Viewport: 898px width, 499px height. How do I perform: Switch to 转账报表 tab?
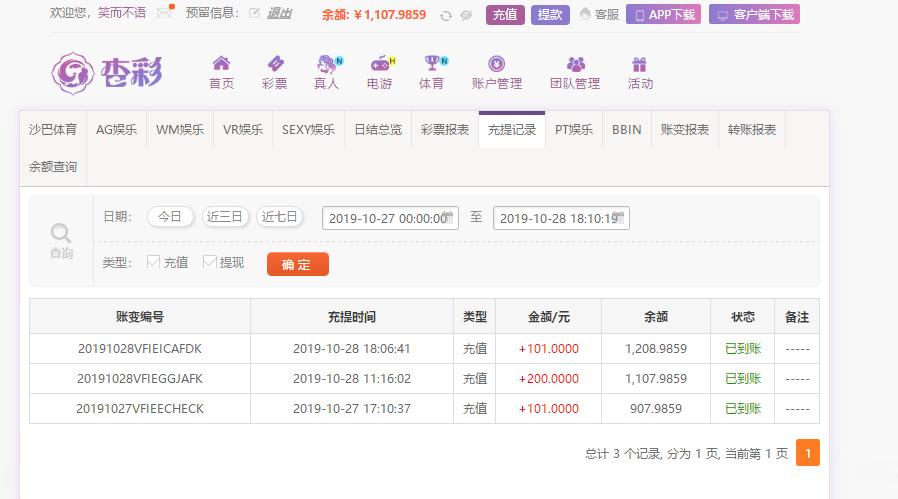tap(752, 130)
